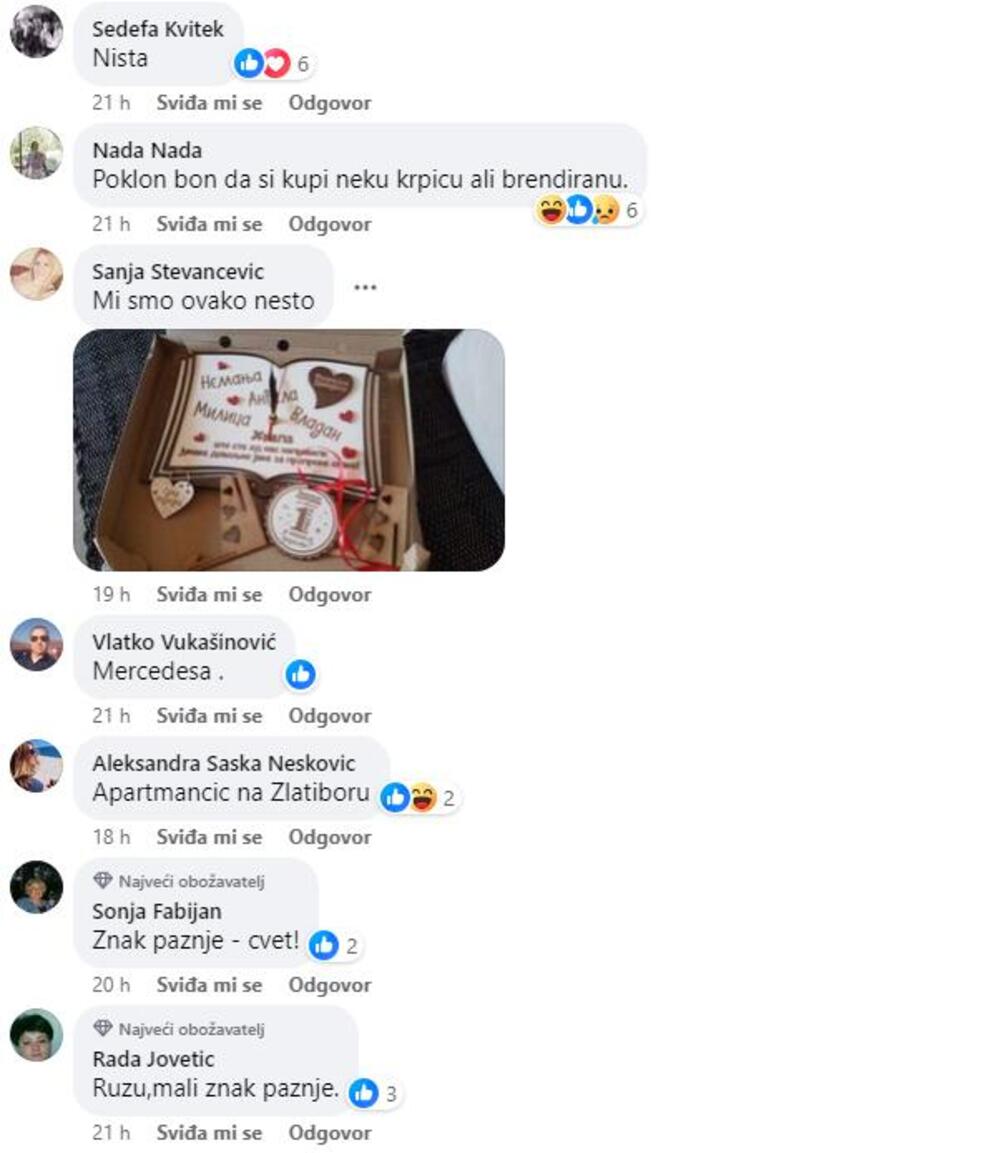Image resolution: width=1000 pixels, height=1153 pixels.
Task: Open Sedefa Kvitek's profile picture
Action: pos(36,31)
